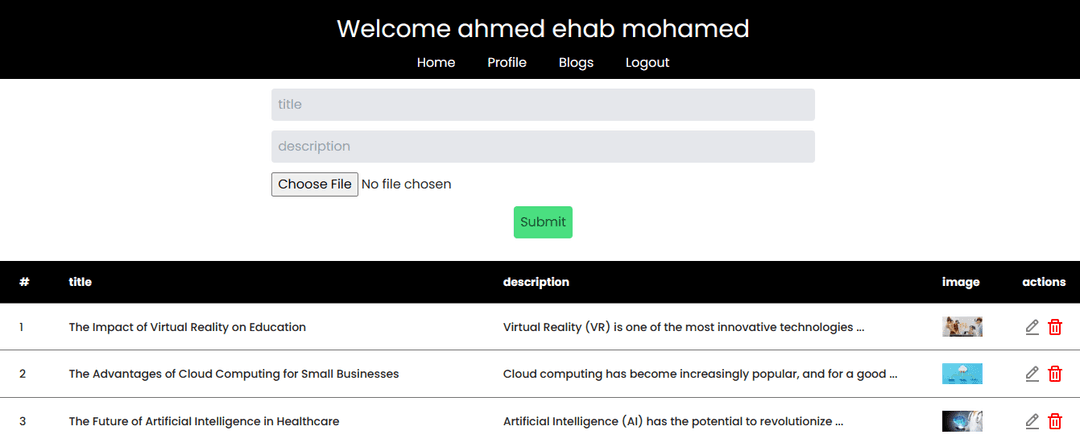
Task: Open the Home navigation link
Action: [x=436, y=62]
